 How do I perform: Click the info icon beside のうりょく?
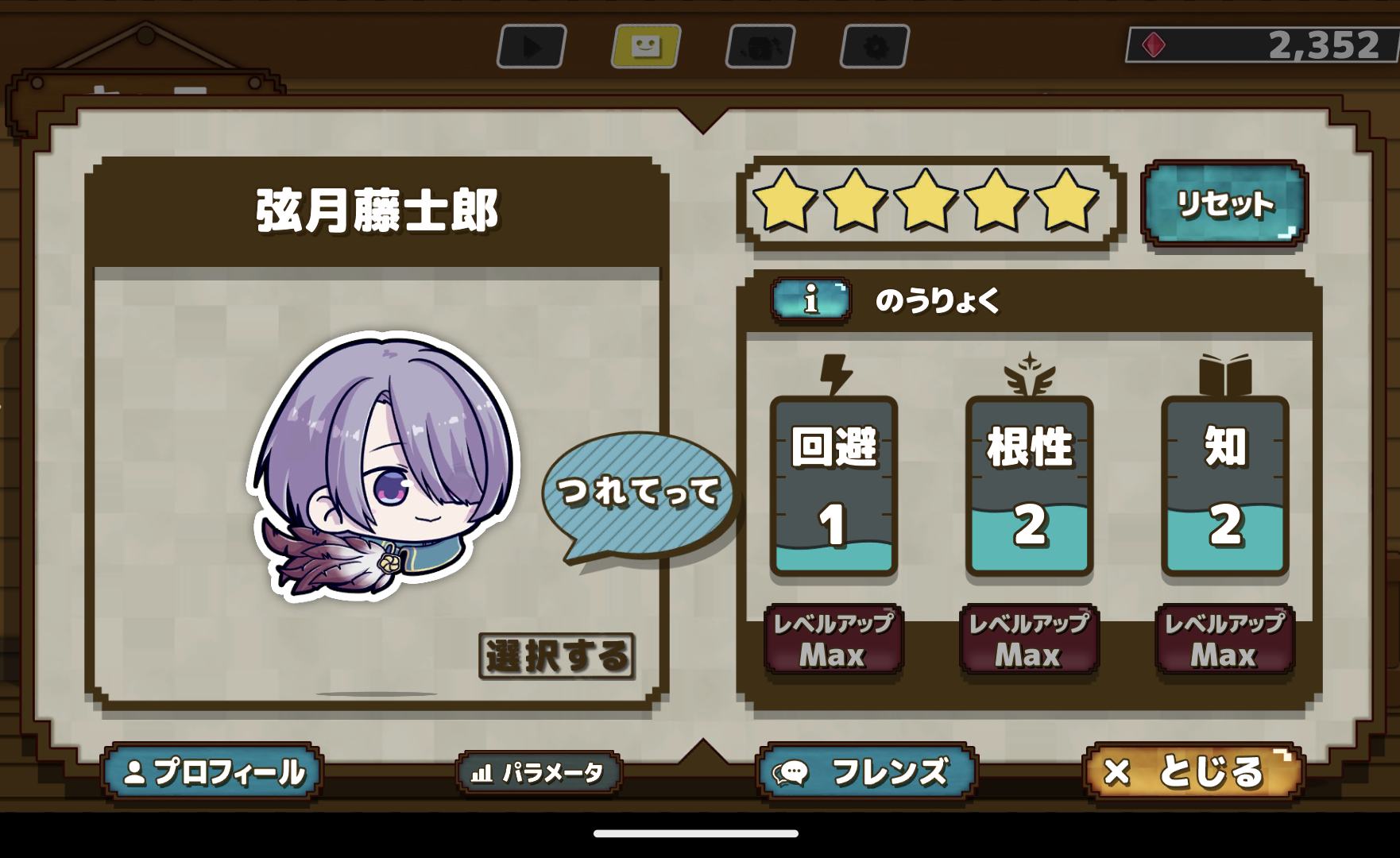pos(810,300)
